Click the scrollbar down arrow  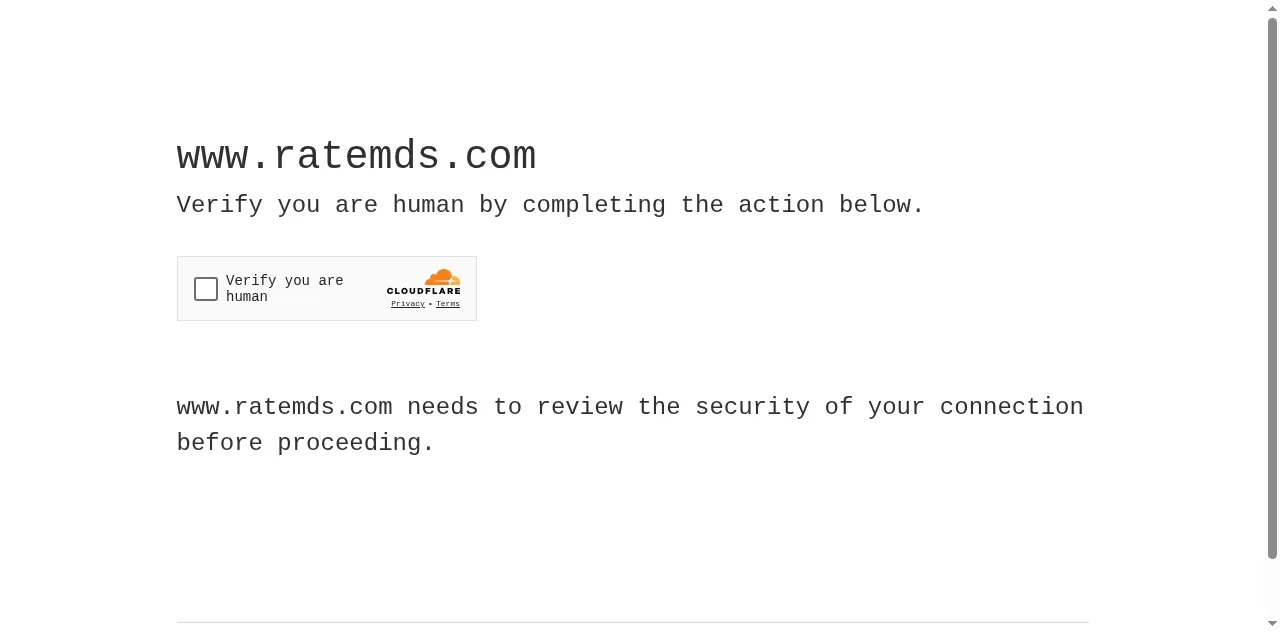[x=1273, y=624]
